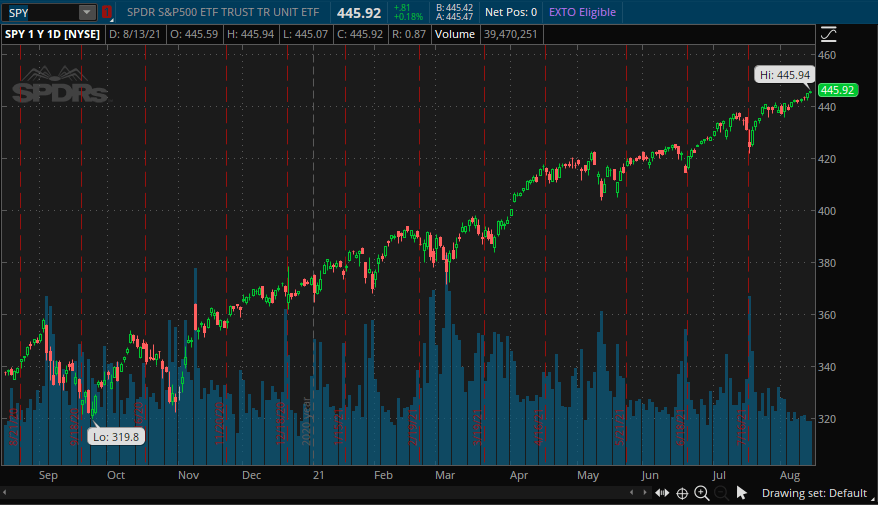
Task: Click the May label on time axis
Action: click(x=588, y=475)
